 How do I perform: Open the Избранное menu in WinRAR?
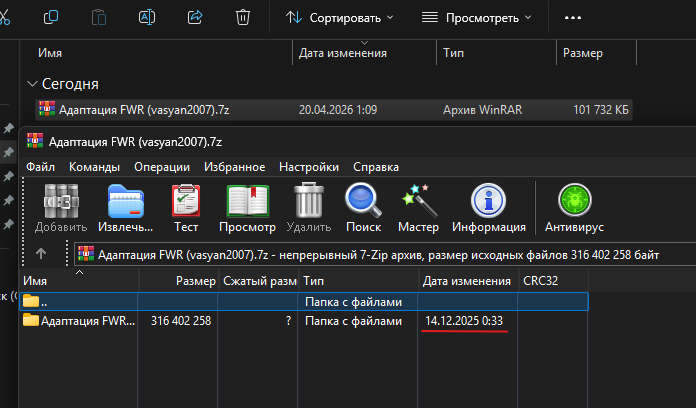(x=234, y=167)
